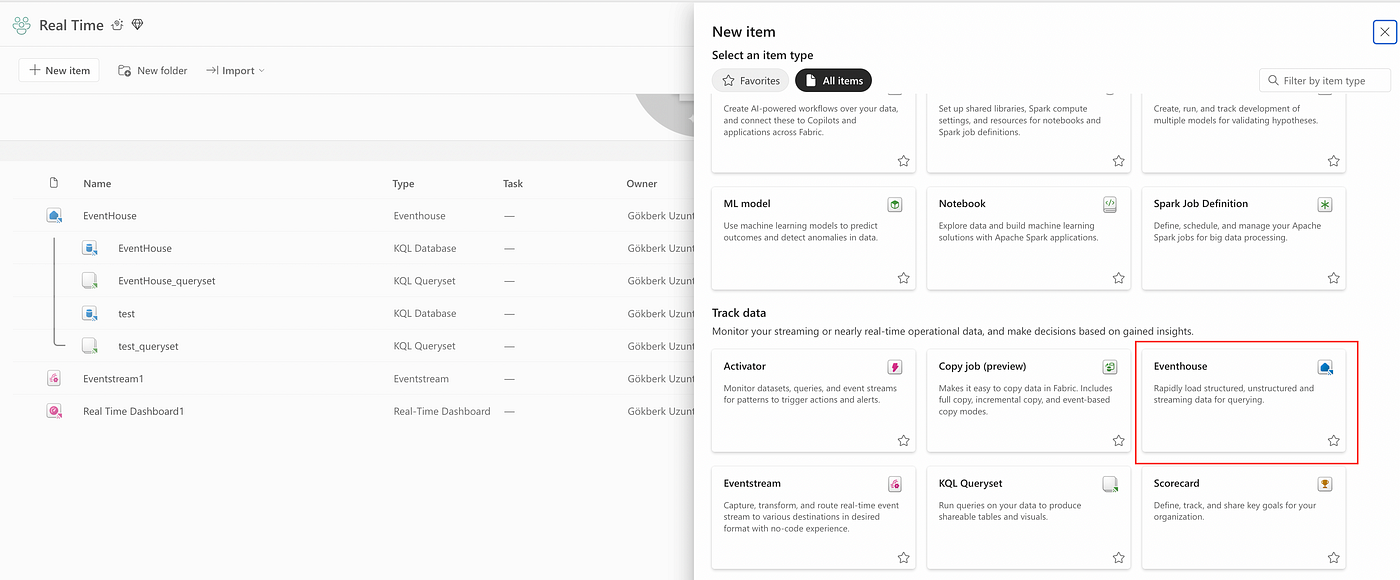Screen dimensions: 1400x580
Task: Click the EventHouse KQL Database icon
Action: [x=89, y=248]
